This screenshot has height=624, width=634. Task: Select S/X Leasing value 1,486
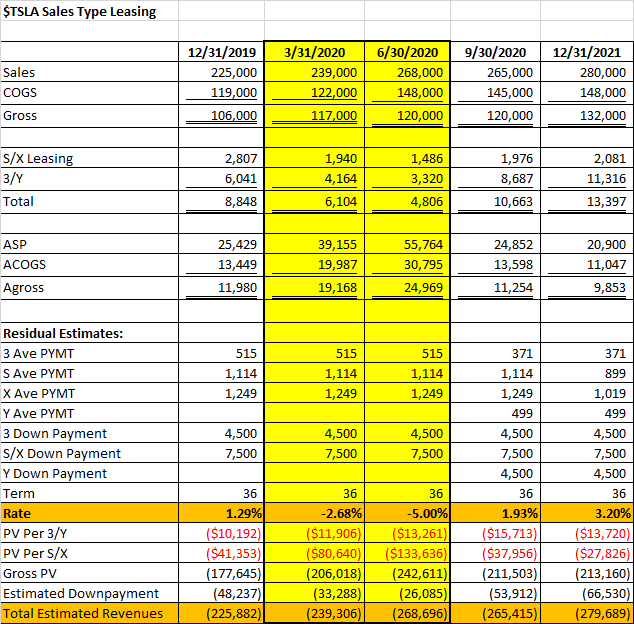(427, 159)
